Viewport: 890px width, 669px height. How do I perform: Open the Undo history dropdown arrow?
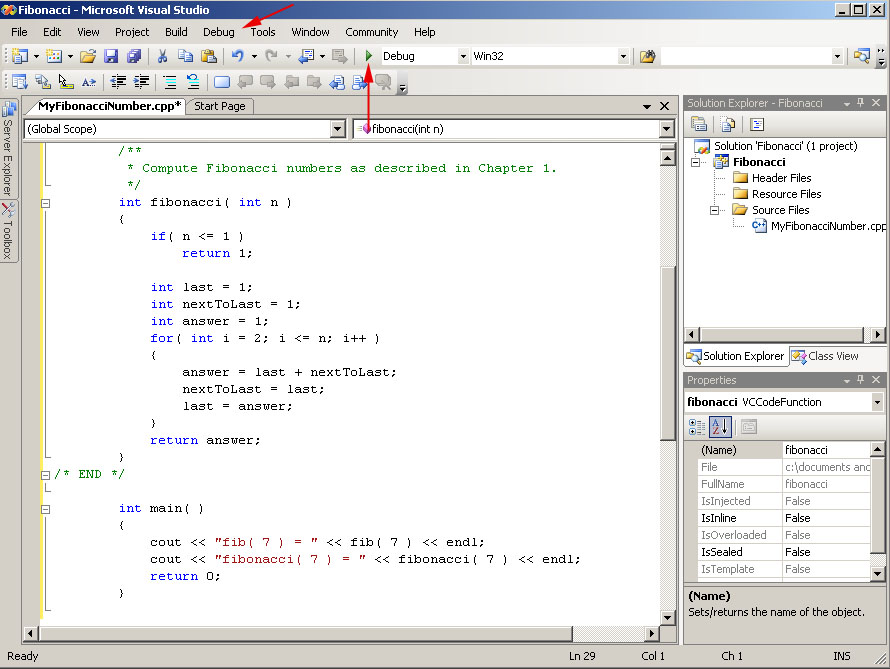(x=254, y=56)
